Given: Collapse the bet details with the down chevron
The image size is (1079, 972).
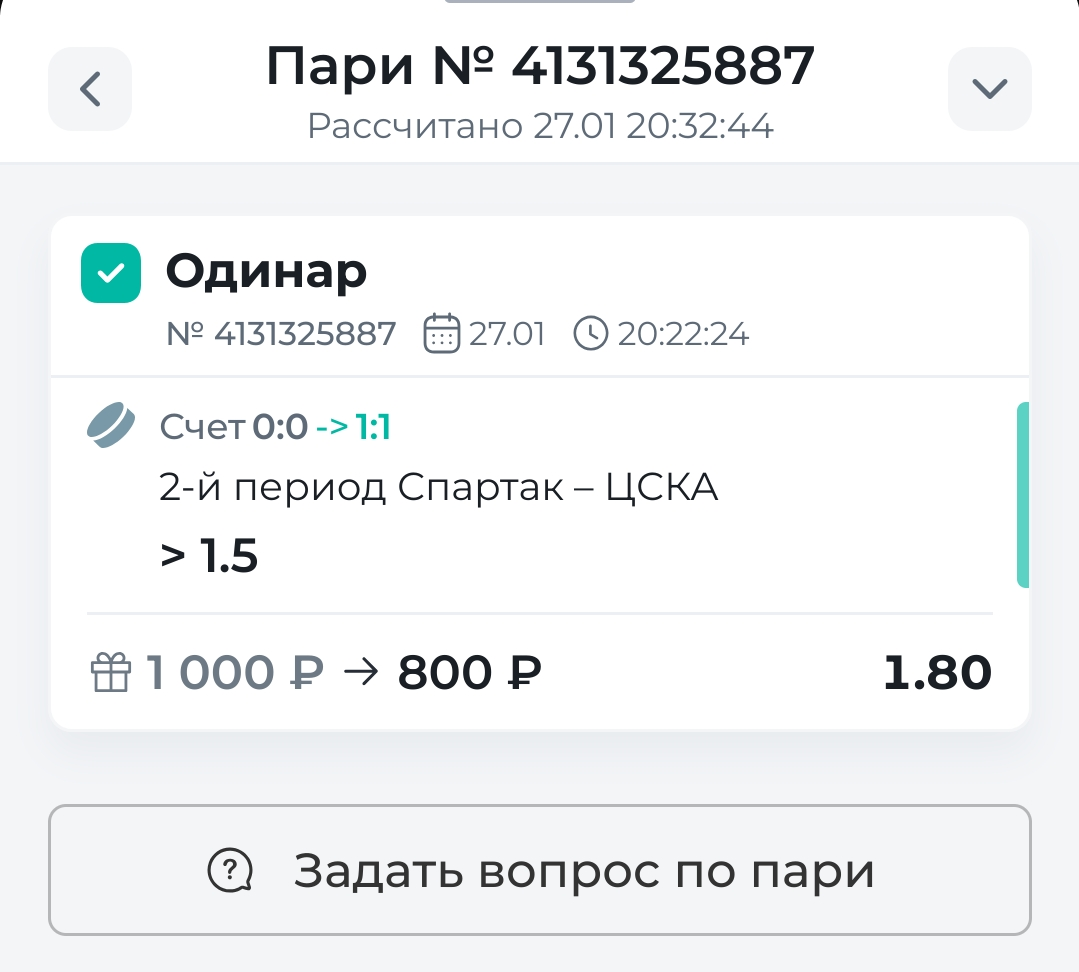Looking at the screenshot, I should click(989, 88).
